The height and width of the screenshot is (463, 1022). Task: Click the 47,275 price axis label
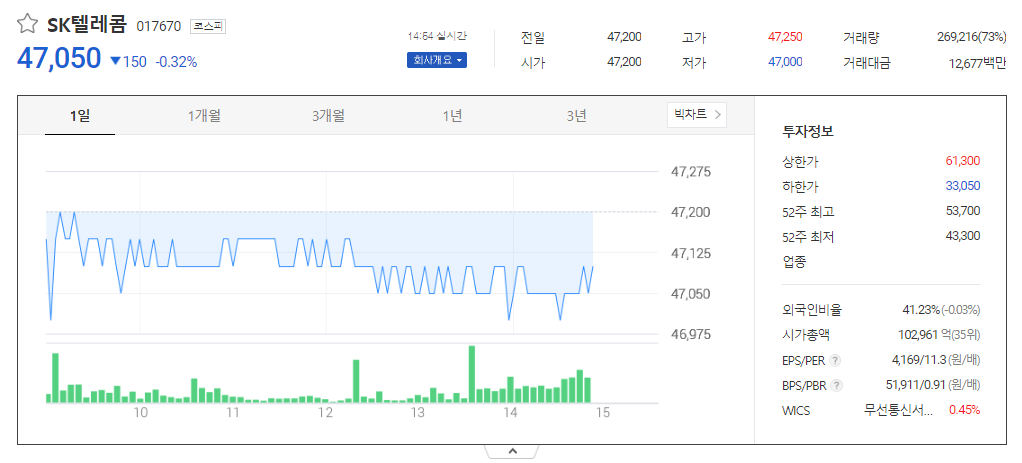[x=692, y=172]
